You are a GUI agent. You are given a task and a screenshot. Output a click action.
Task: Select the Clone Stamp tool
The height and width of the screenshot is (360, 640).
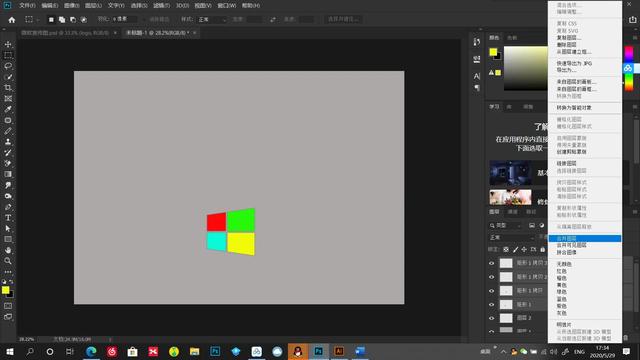coord(8,142)
